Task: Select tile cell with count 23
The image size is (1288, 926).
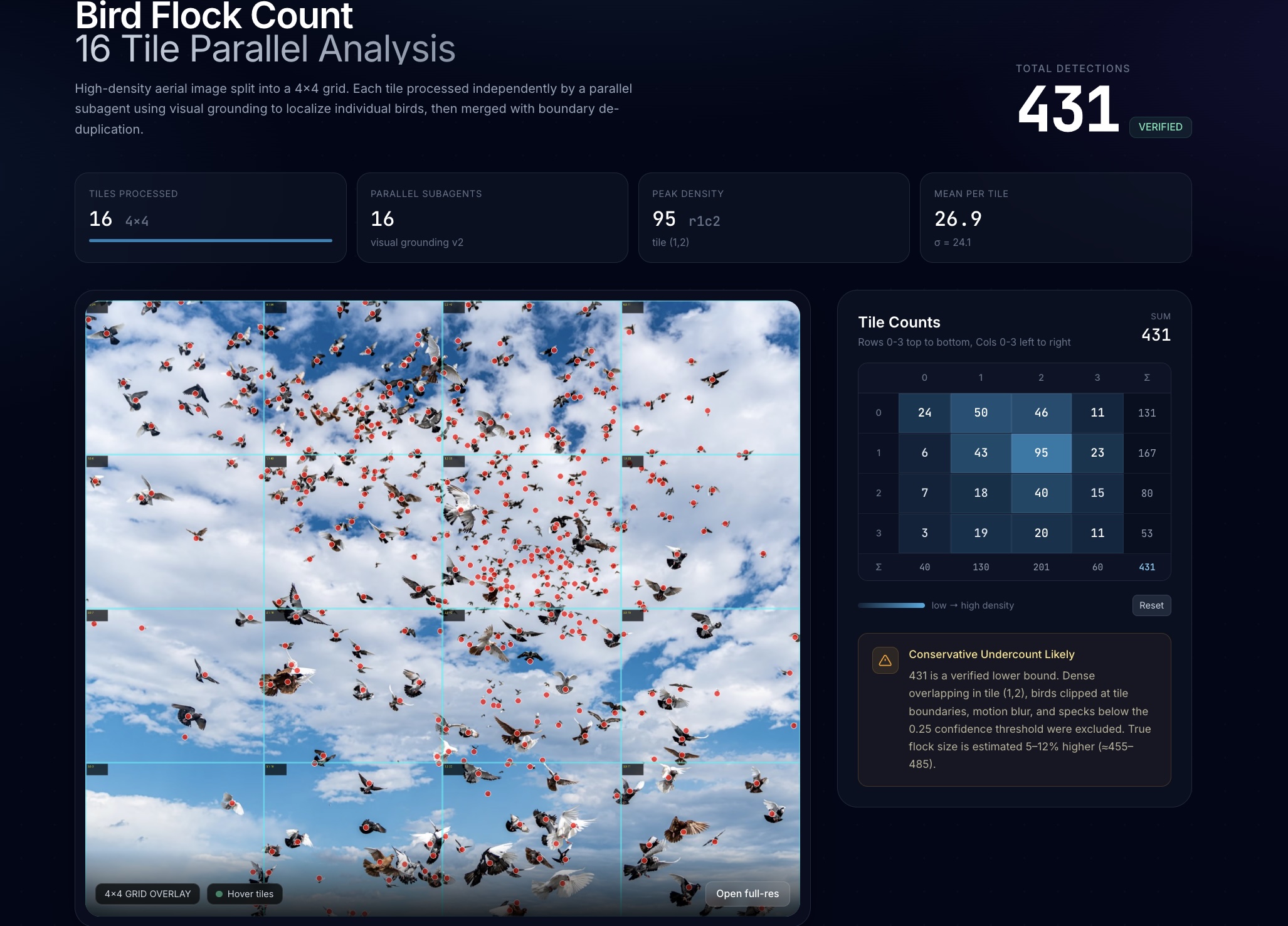Action: (x=1097, y=452)
